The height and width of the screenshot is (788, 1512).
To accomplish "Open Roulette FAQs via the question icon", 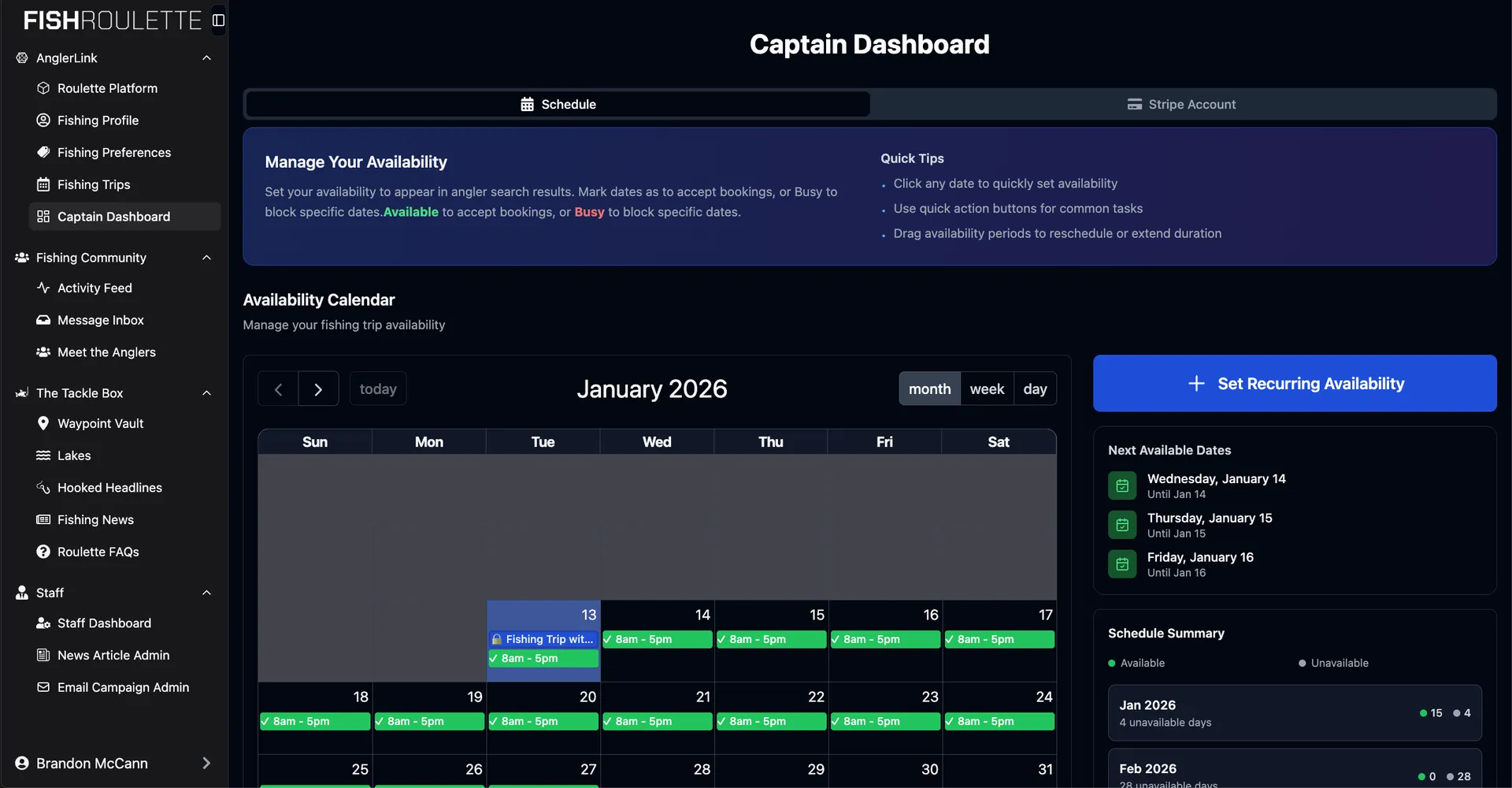I will 43,552.
